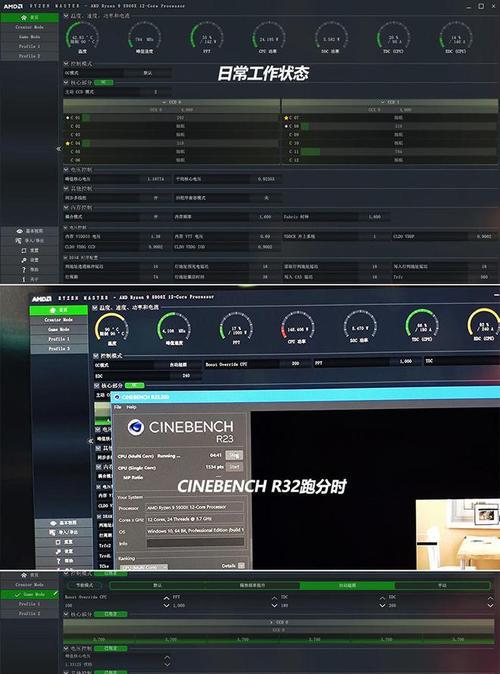Click gold star on core C 07
Screen dimensions: 500x674
pyautogui.click(x=286, y=118)
